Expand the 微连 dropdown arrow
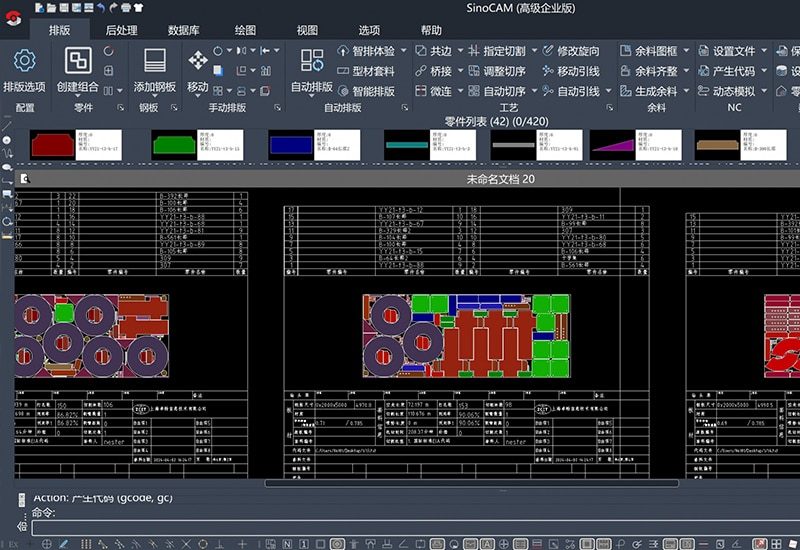 tap(460, 90)
